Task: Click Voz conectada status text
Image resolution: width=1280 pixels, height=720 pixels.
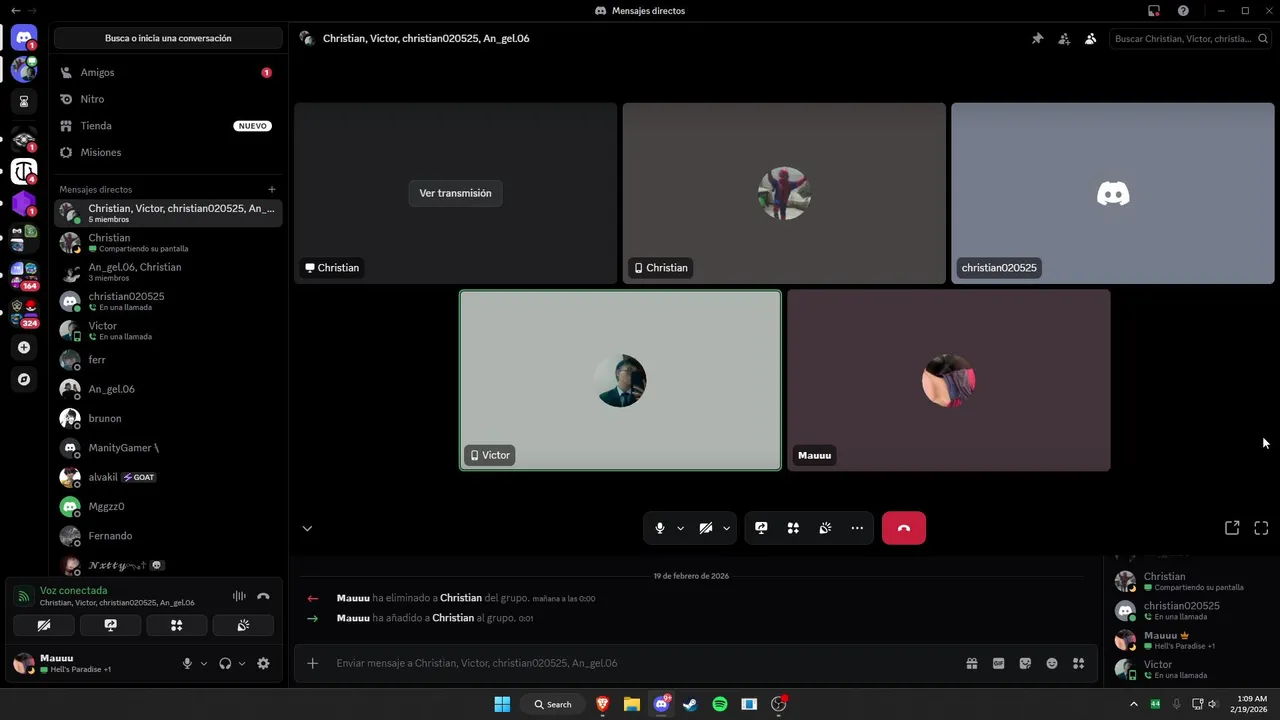Action: (x=73, y=590)
